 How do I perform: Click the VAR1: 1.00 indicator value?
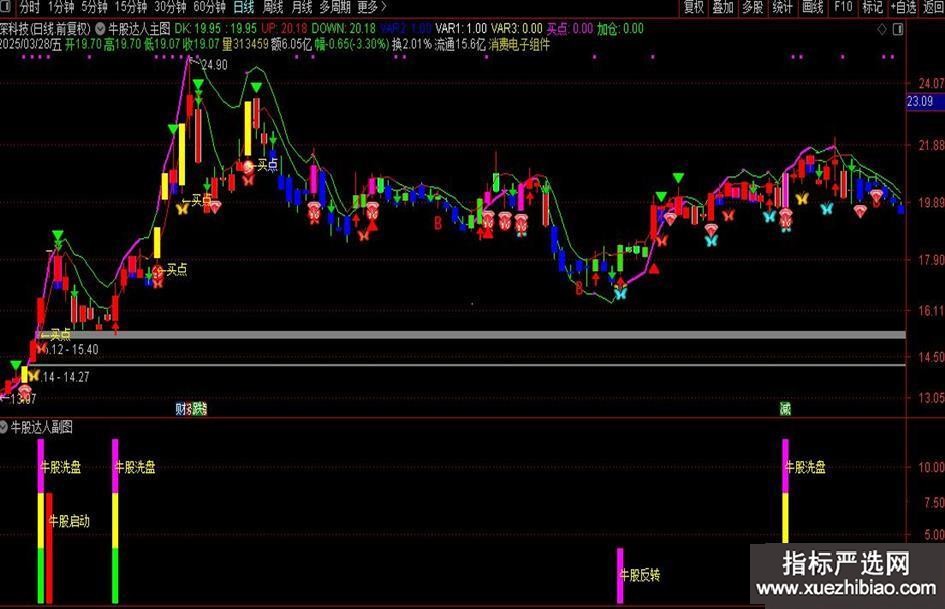click(461, 28)
